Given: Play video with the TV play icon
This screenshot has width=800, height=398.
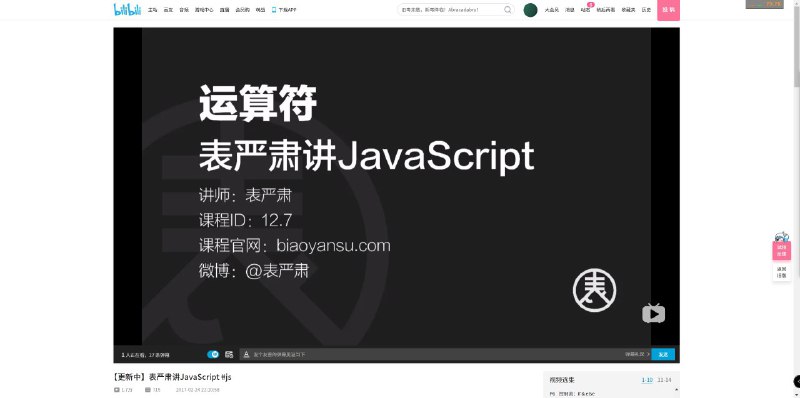Looking at the screenshot, I should pyautogui.click(x=654, y=313).
